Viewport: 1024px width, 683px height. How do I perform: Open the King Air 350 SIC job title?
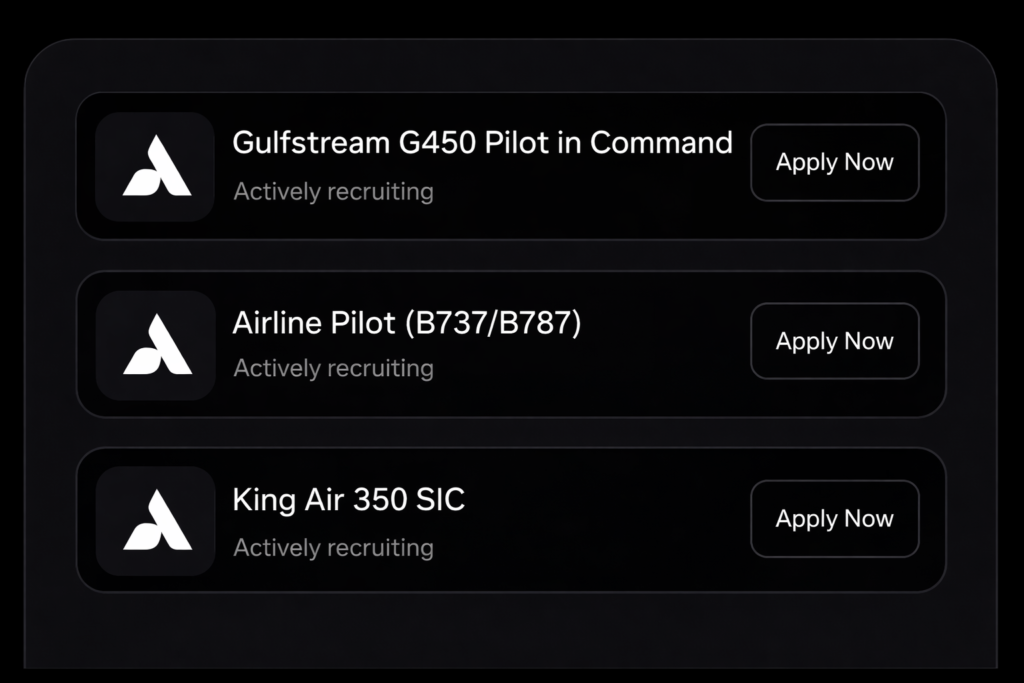click(348, 500)
